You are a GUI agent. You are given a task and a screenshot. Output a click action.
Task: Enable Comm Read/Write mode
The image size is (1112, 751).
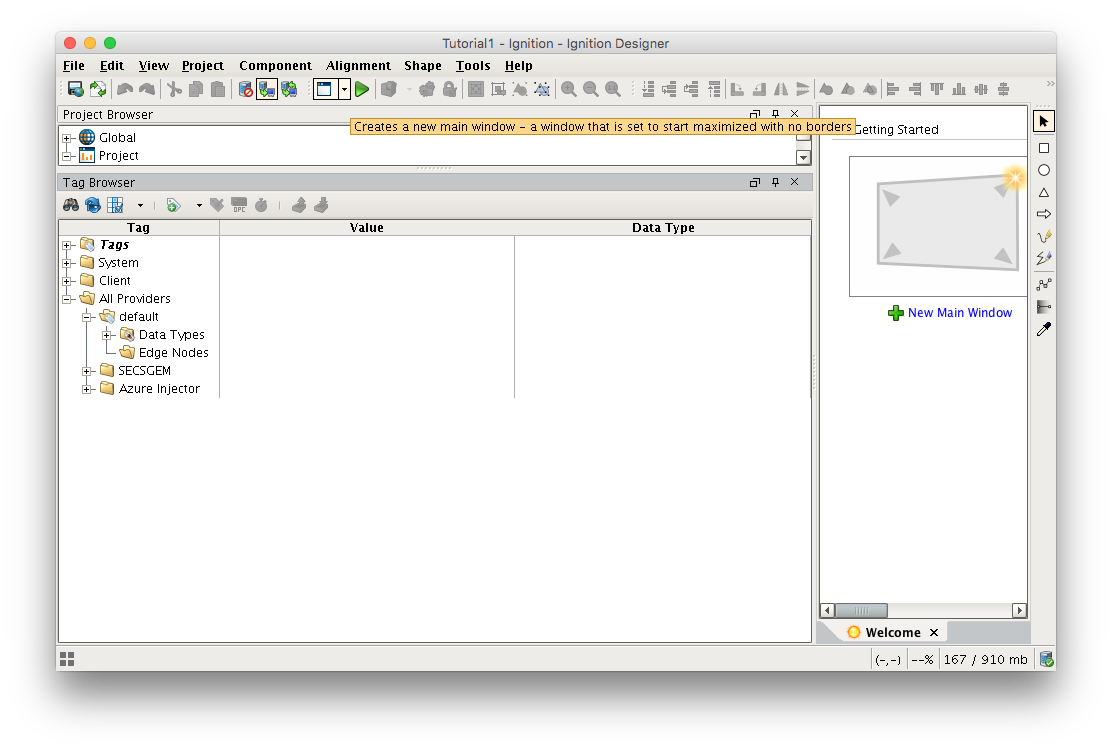click(x=289, y=89)
